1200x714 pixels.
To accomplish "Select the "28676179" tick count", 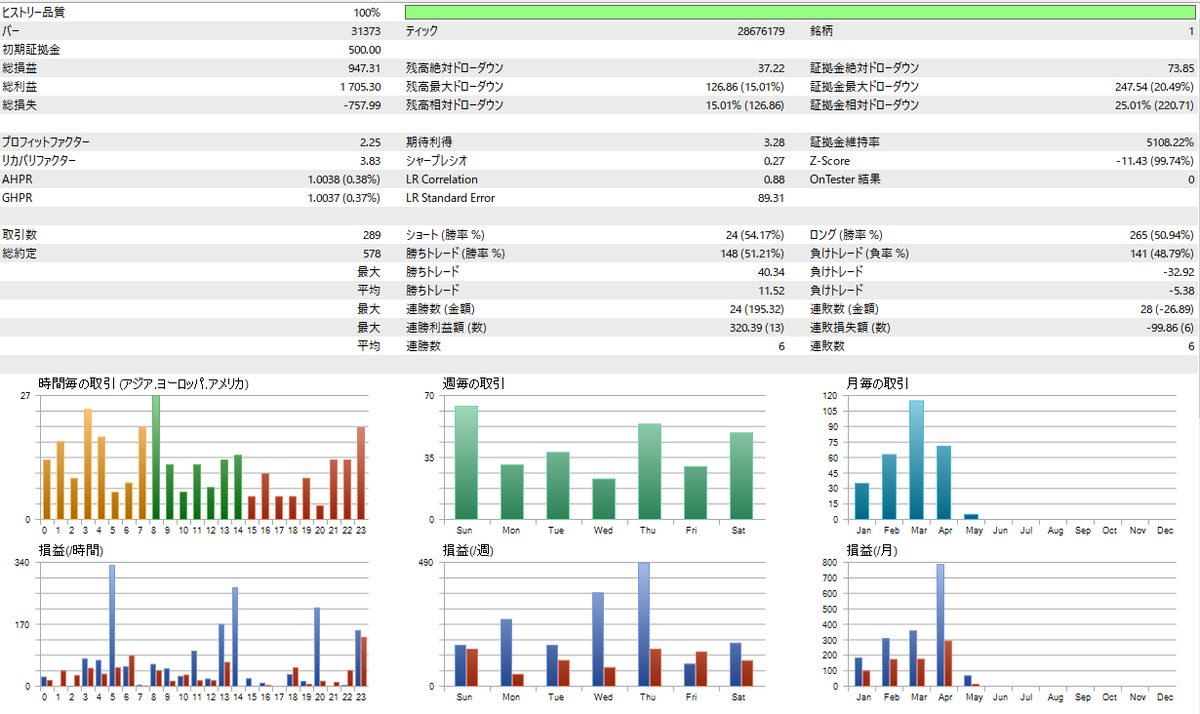I will click(762, 31).
